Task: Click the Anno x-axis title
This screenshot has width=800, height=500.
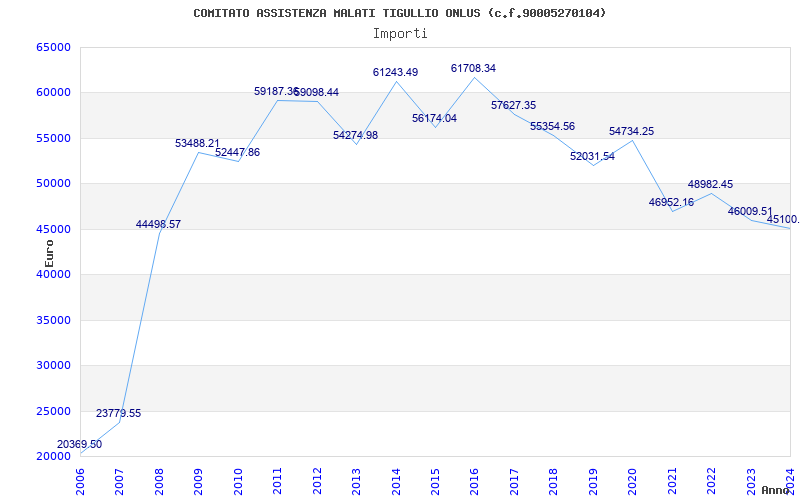Action: click(776, 490)
